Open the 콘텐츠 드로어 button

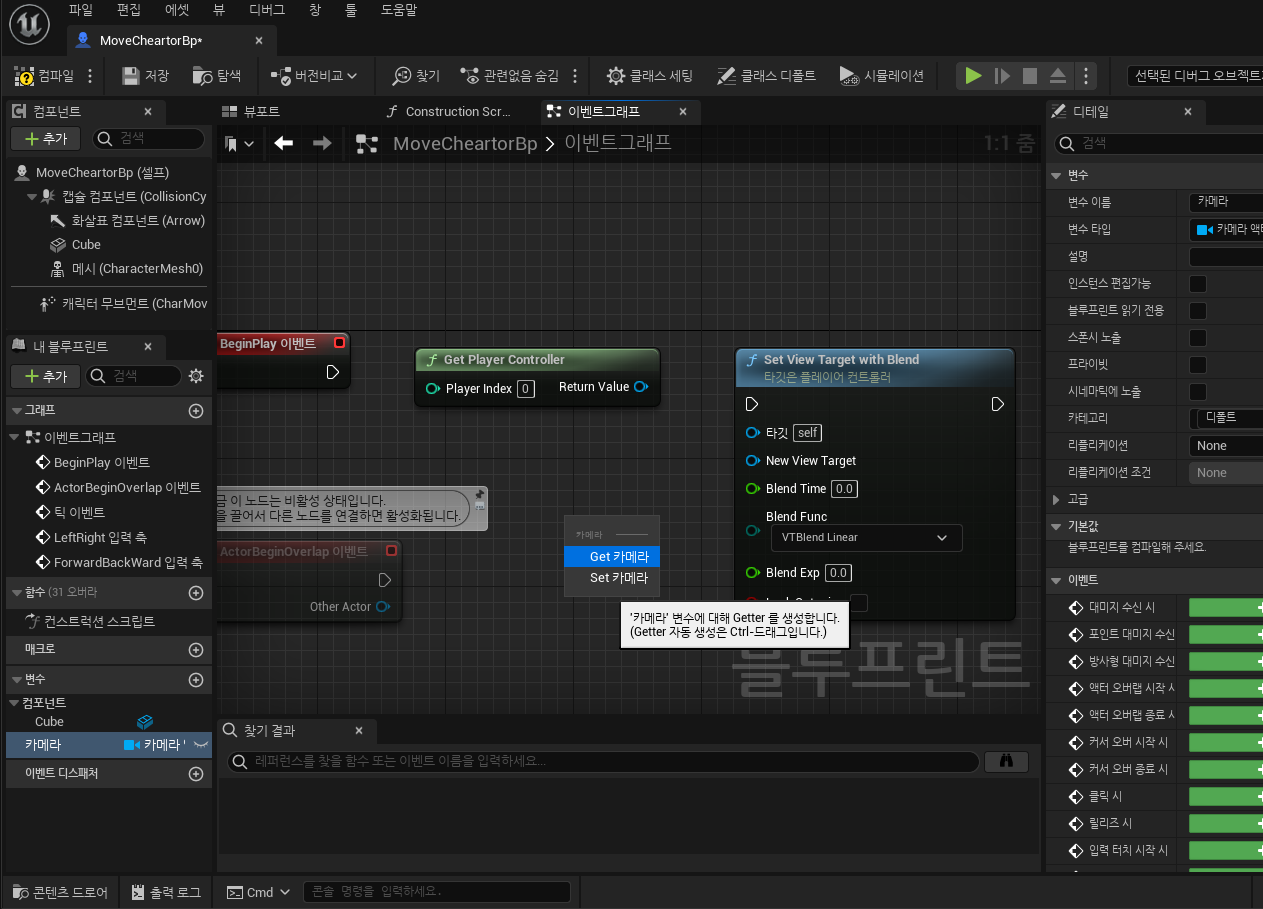[x=59, y=892]
